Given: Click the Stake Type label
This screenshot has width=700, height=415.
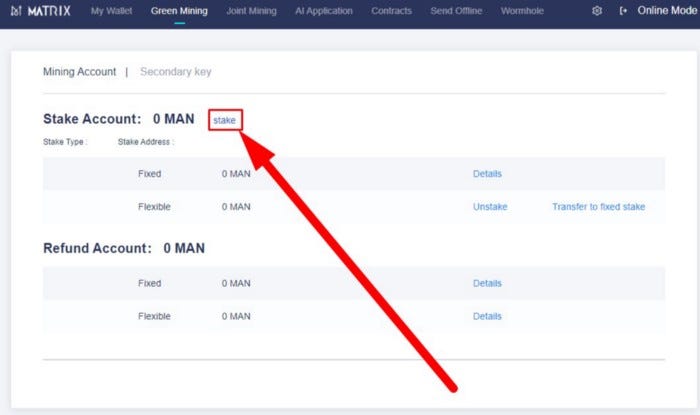Looking at the screenshot, I should coord(65,142).
